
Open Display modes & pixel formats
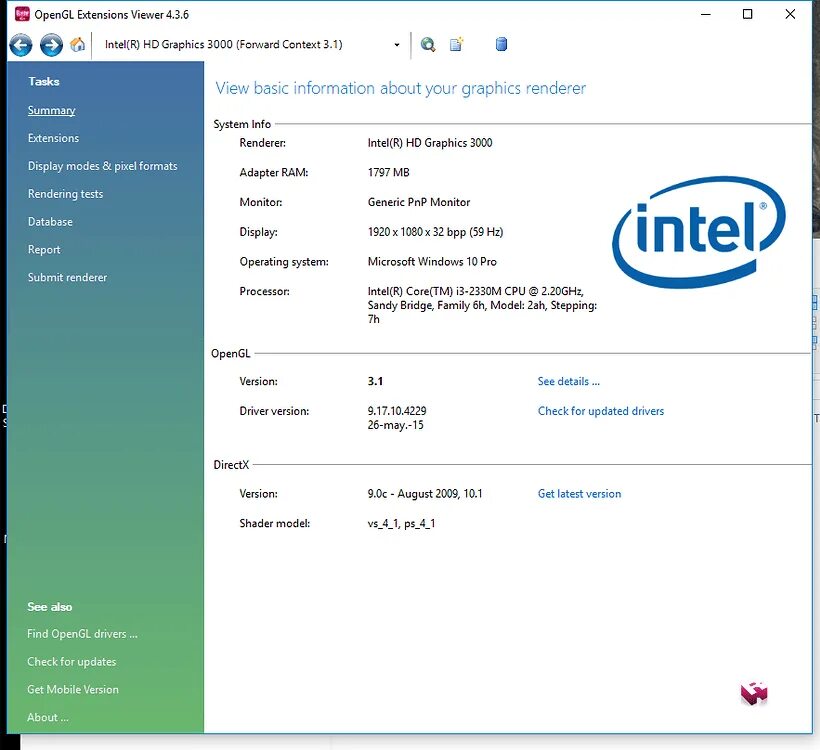pyautogui.click(x=102, y=166)
